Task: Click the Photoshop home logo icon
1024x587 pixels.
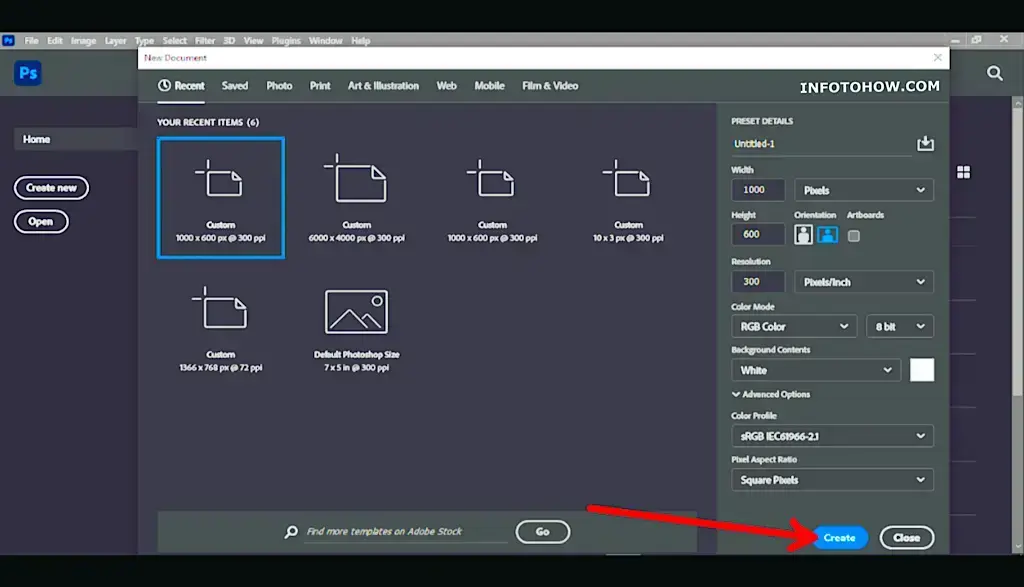Action: [x=27, y=72]
